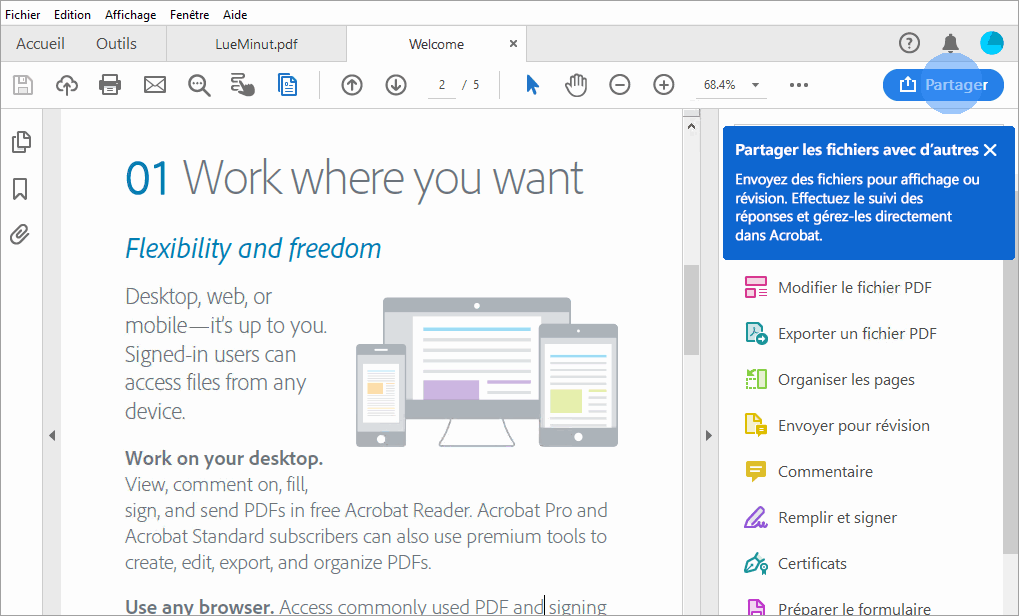1019x616 pixels.
Task: Click in the page number field
Action: tap(441, 85)
